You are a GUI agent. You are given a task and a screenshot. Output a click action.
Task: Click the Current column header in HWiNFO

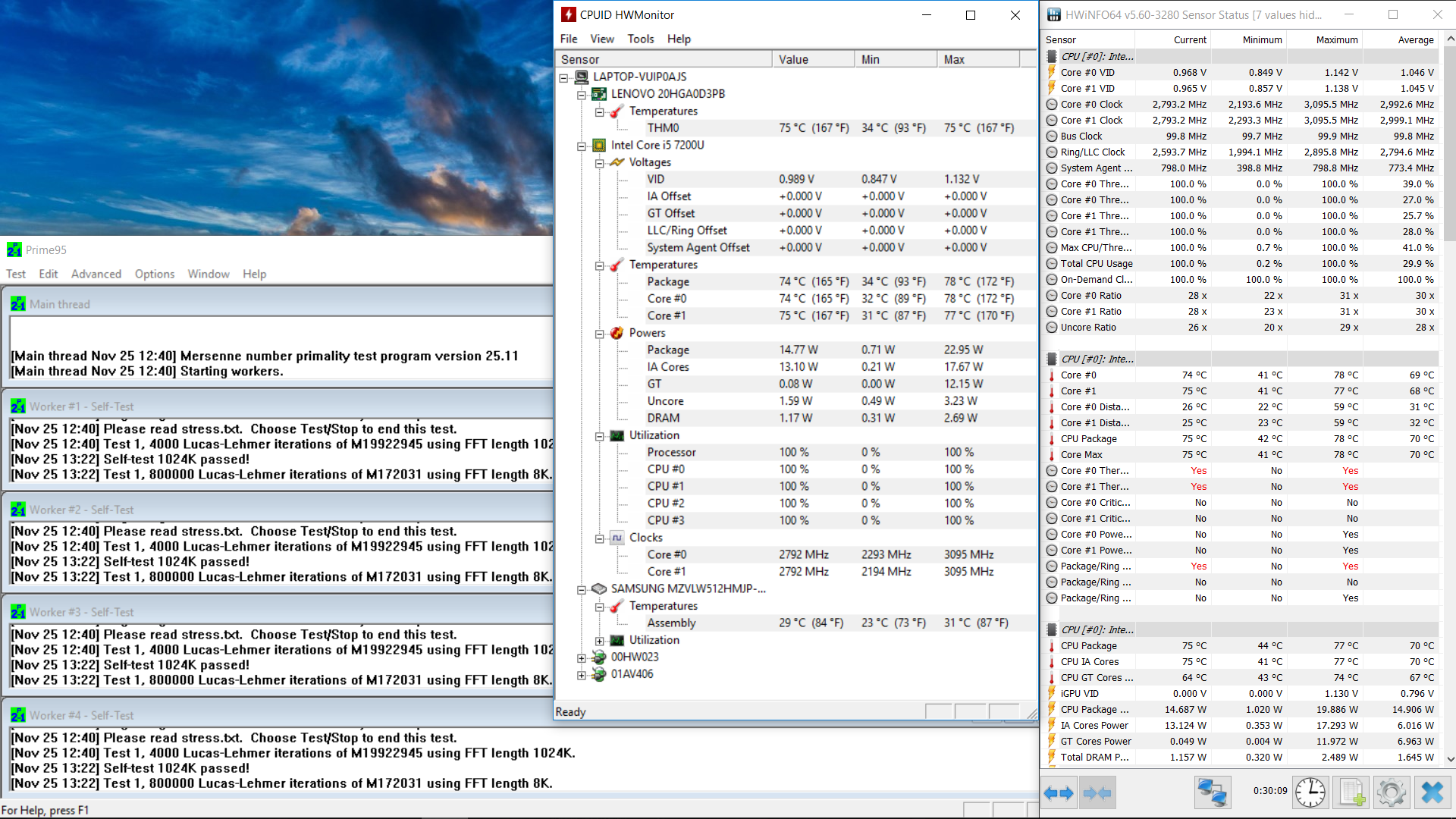[x=1172, y=39]
